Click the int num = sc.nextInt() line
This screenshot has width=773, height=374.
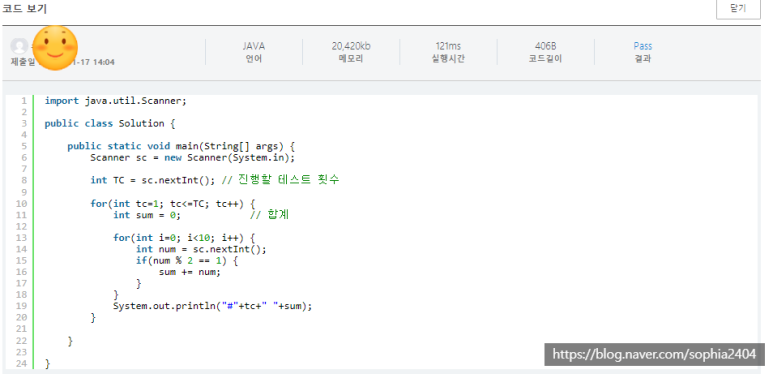point(201,249)
